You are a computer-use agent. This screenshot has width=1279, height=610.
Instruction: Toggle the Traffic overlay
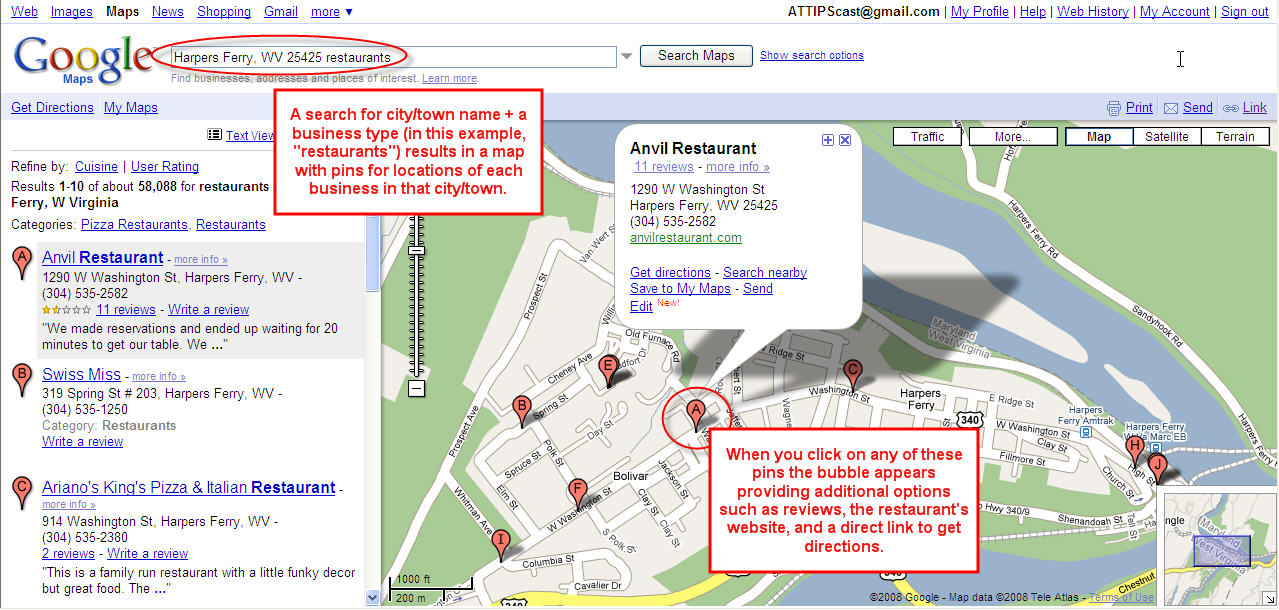coord(927,137)
